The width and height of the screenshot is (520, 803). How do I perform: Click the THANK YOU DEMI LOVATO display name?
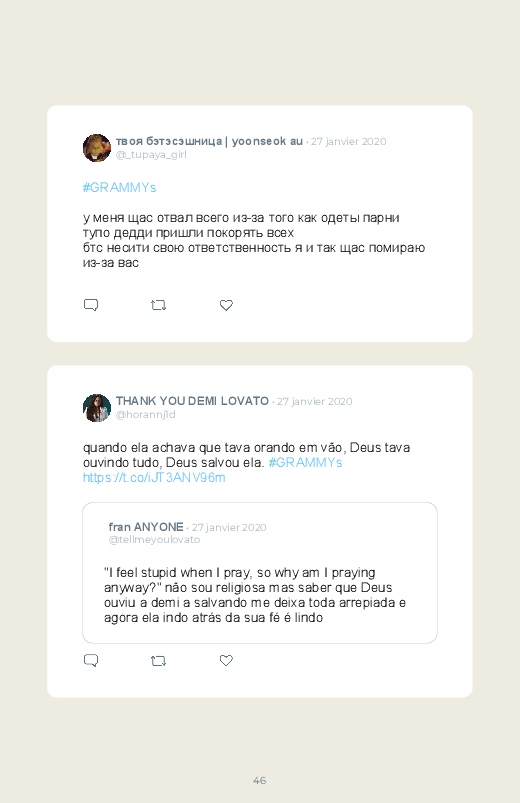click(x=192, y=401)
